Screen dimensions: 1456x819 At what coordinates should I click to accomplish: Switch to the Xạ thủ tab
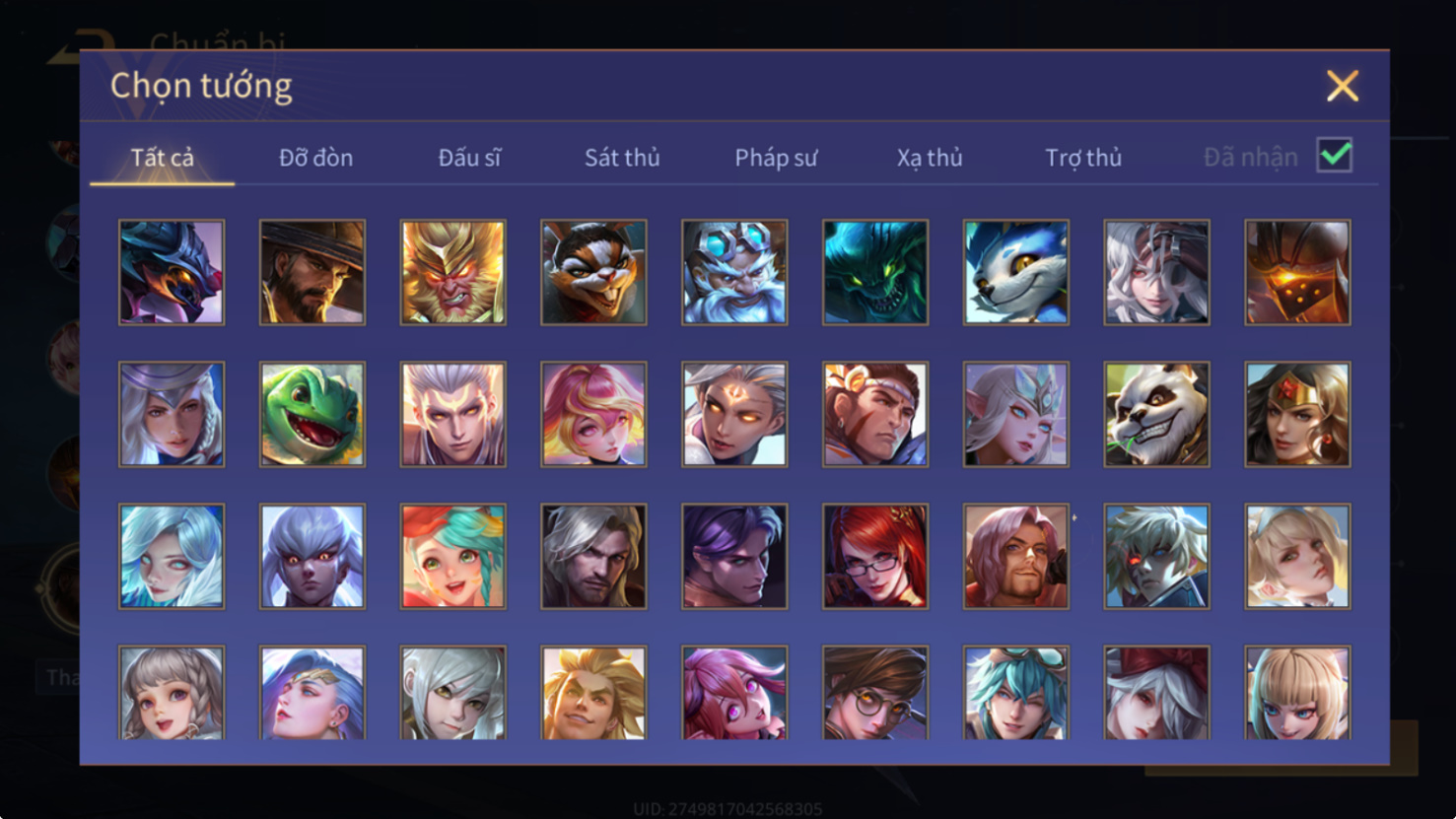tap(930, 158)
